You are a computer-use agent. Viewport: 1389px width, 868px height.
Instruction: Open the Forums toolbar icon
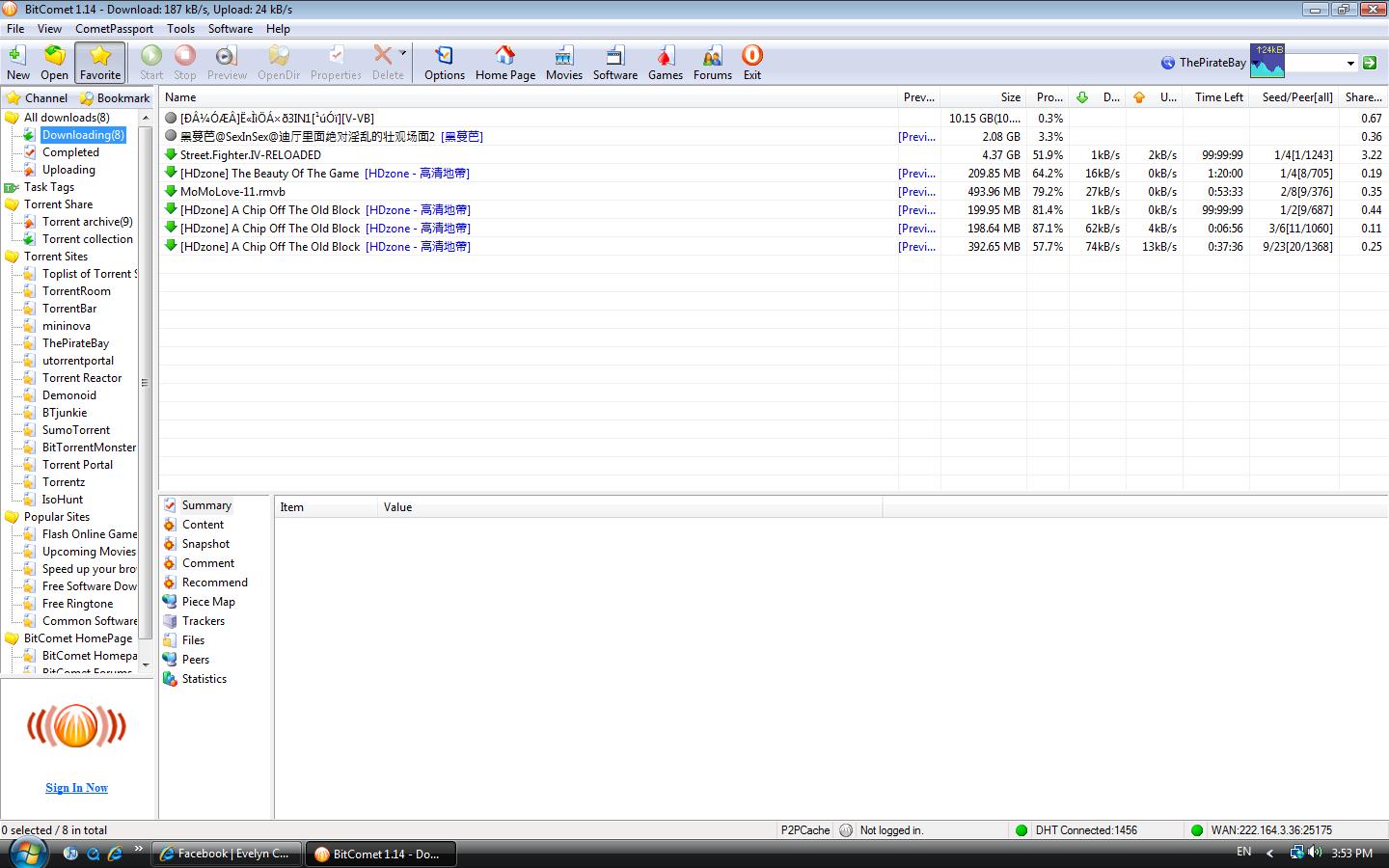coord(713,62)
